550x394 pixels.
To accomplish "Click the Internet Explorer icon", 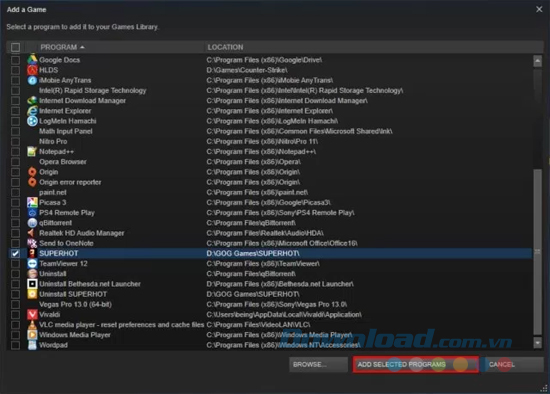I will tap(32, 111).
